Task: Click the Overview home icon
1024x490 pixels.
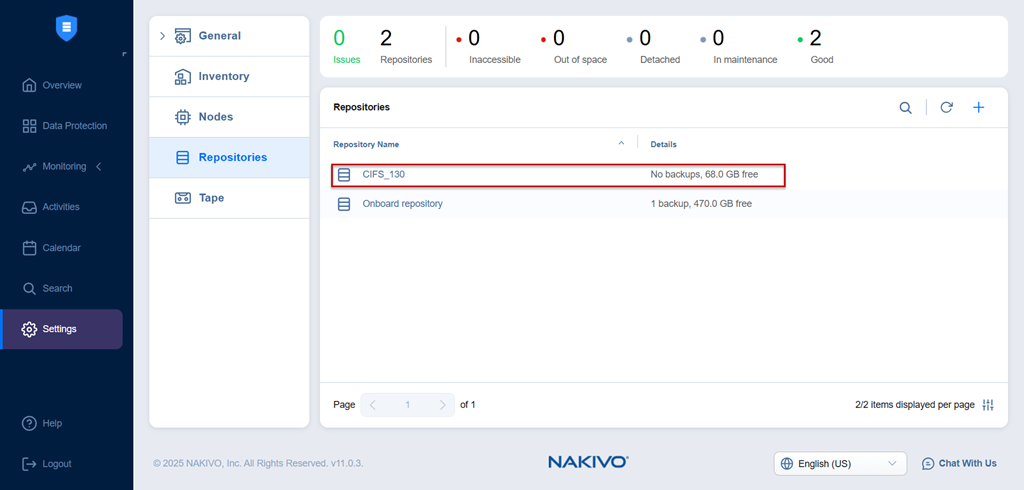Action: point(29,85)
